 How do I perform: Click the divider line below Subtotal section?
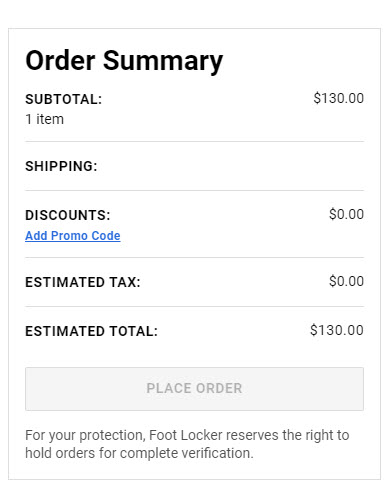pyautogui.click(x=194, y=141)
